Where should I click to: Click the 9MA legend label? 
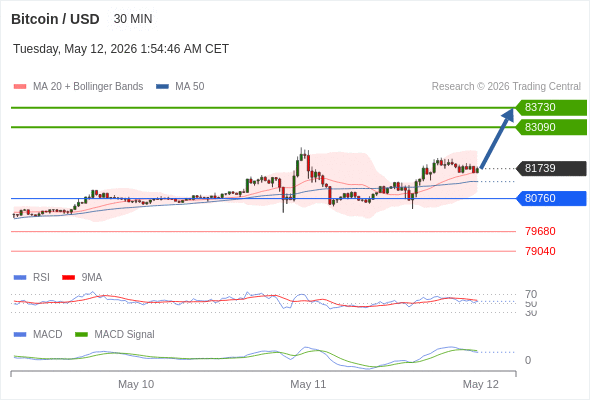92,278
